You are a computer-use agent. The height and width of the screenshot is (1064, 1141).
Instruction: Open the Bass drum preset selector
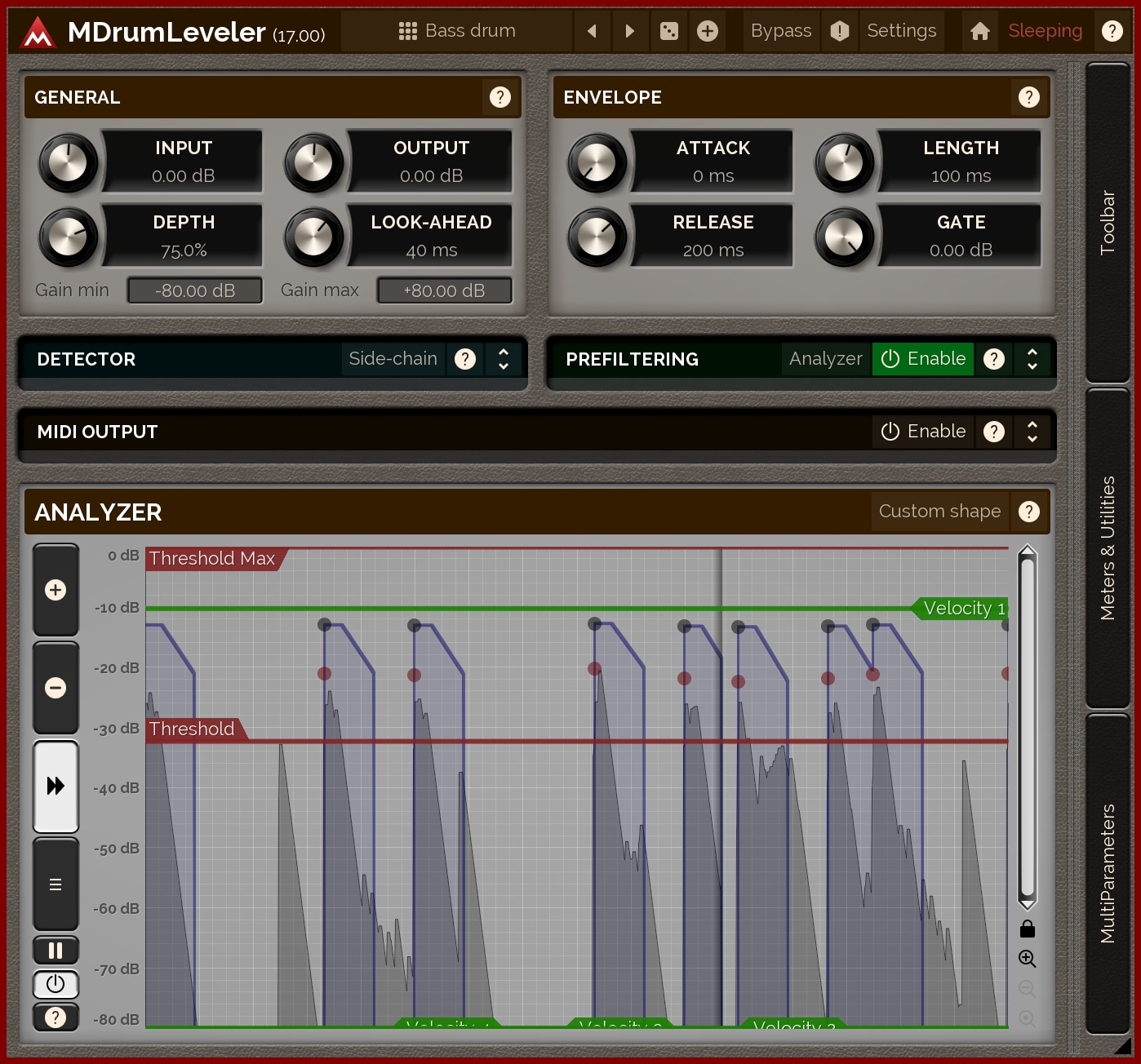click(457, 31)
